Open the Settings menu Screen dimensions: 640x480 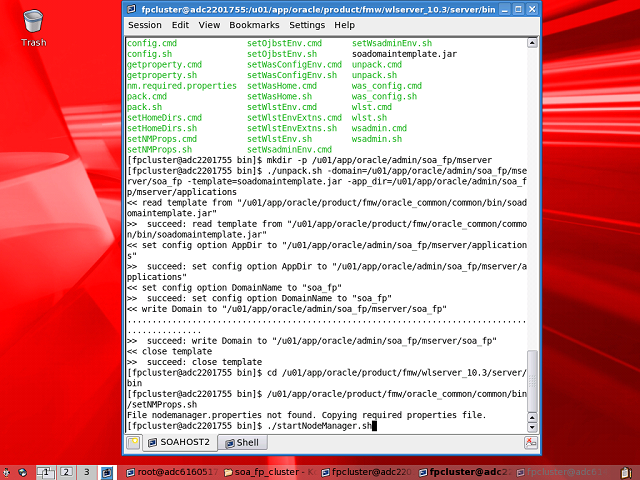coord(307,25)
